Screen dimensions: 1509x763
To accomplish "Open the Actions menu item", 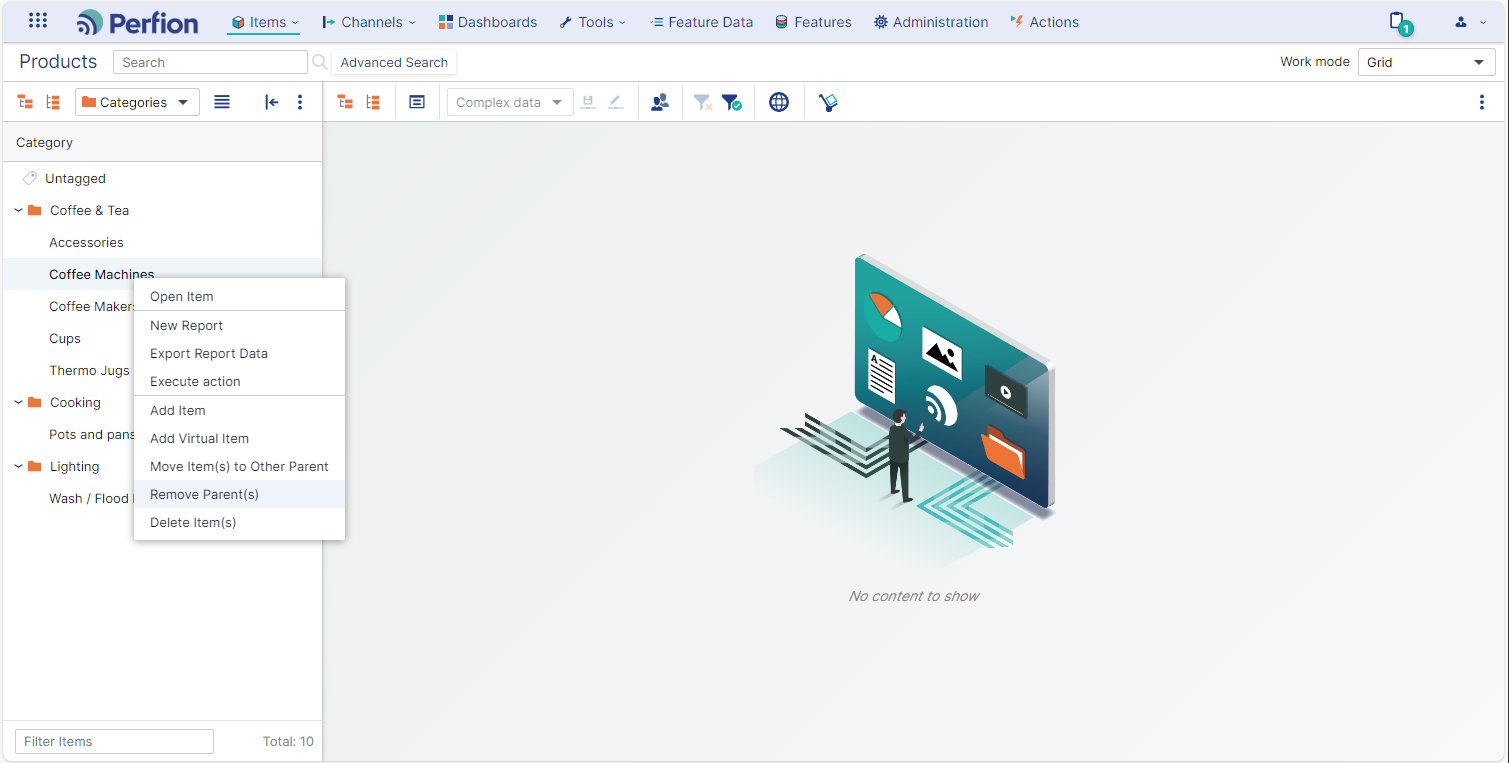I will (1044, 22).
